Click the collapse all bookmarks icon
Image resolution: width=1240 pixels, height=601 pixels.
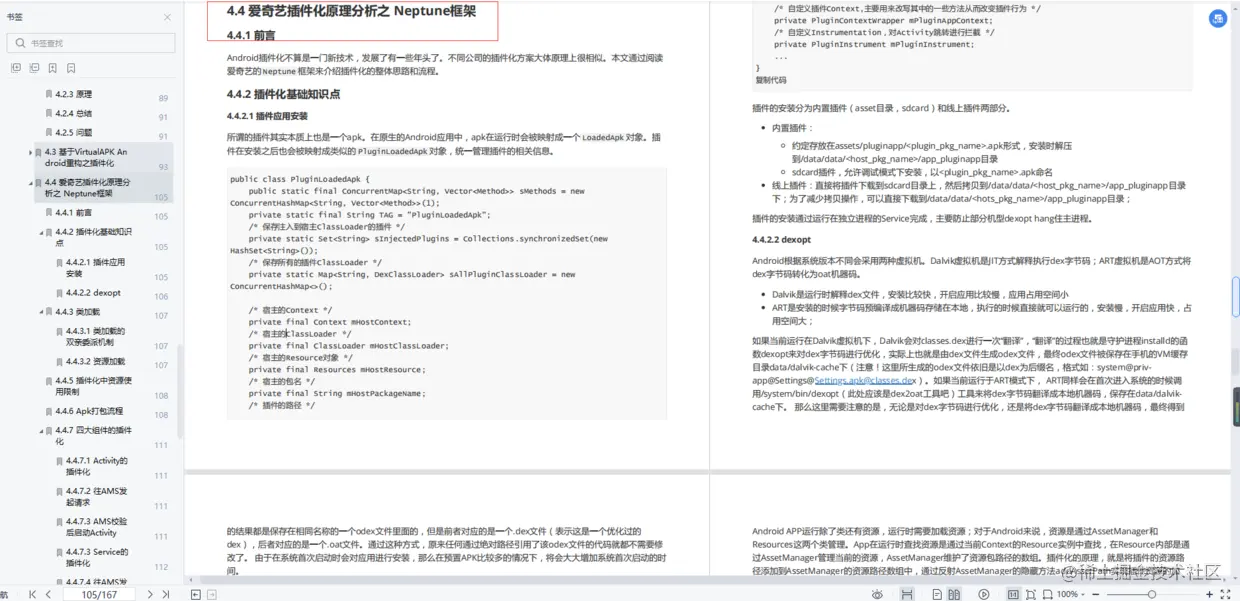tap(34, 68)
